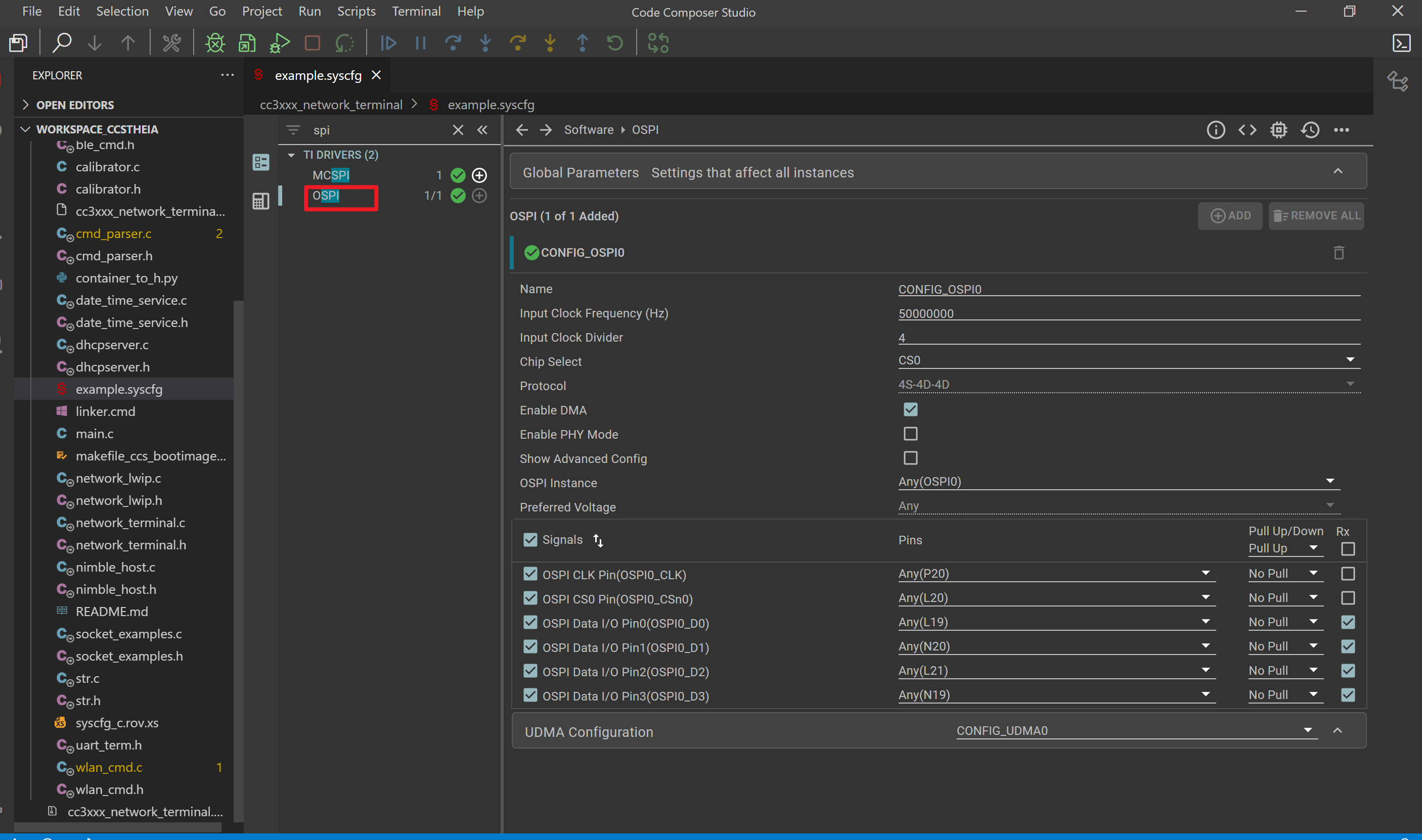
Task: Toggle the Signals header checkbox
Action: pyautogui.click(x=530, y=539)
